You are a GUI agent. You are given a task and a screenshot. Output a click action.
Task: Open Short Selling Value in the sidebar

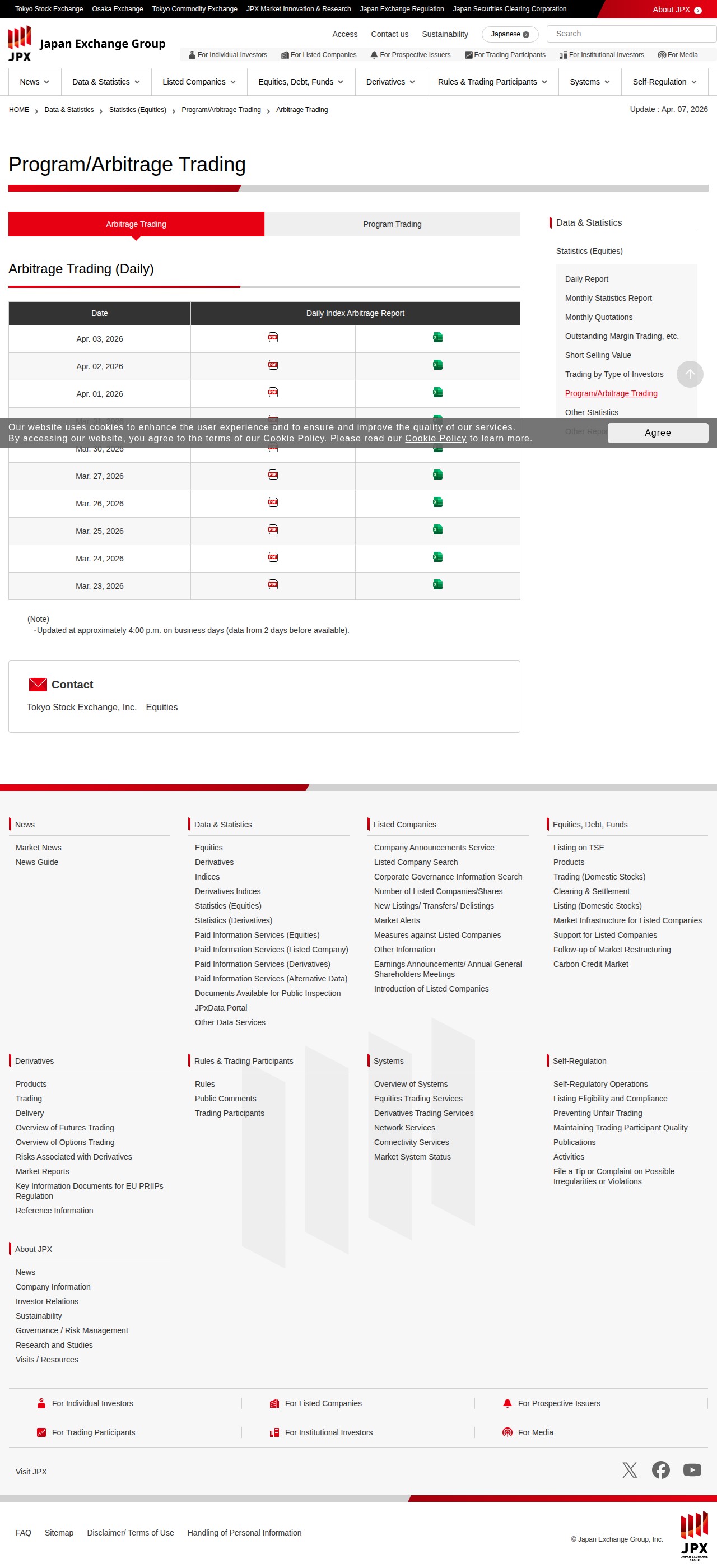[x=598, y=355]
